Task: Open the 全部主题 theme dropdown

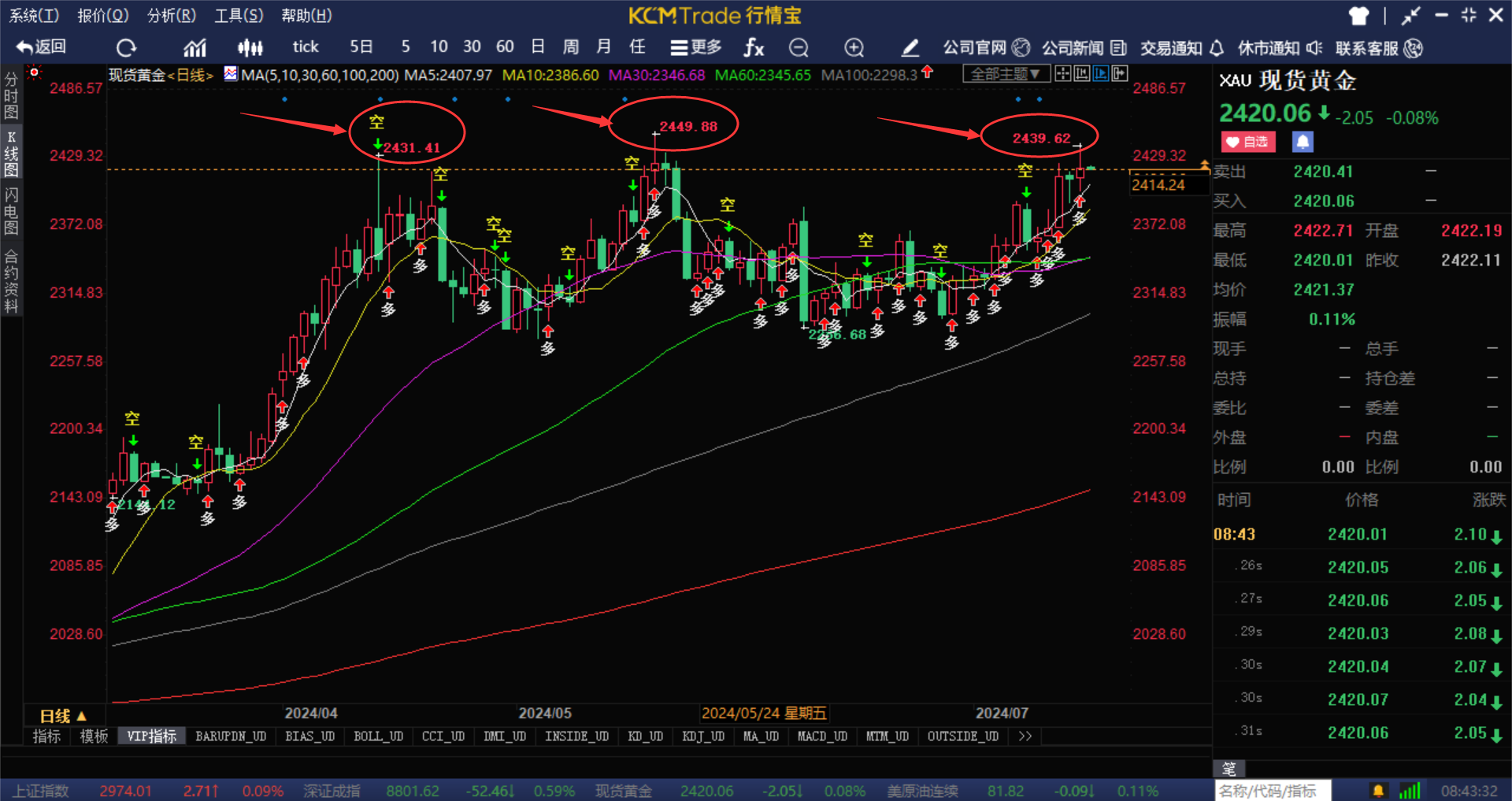Action: 1006,74
